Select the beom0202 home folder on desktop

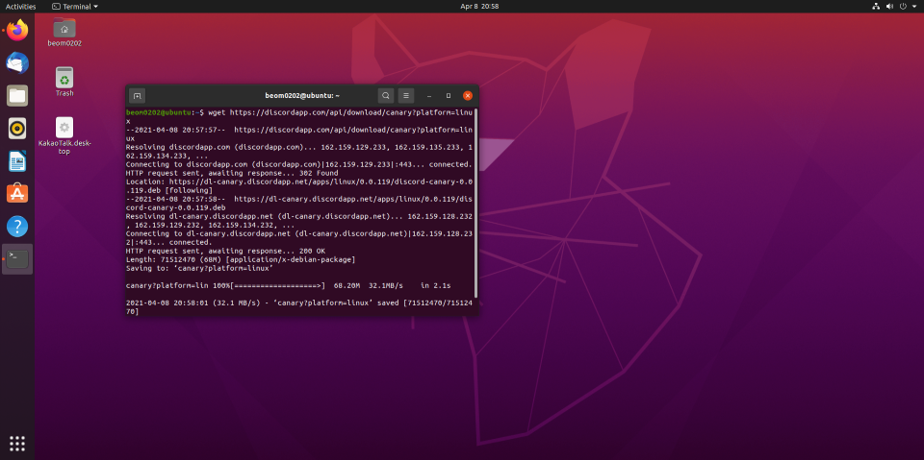pos(64,30)
